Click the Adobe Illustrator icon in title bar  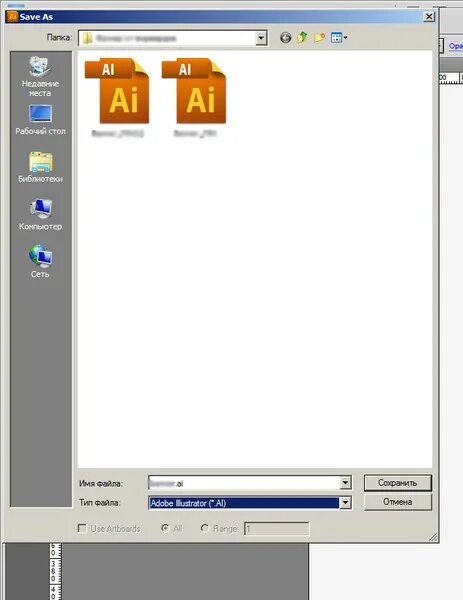[x=13, y=16]
